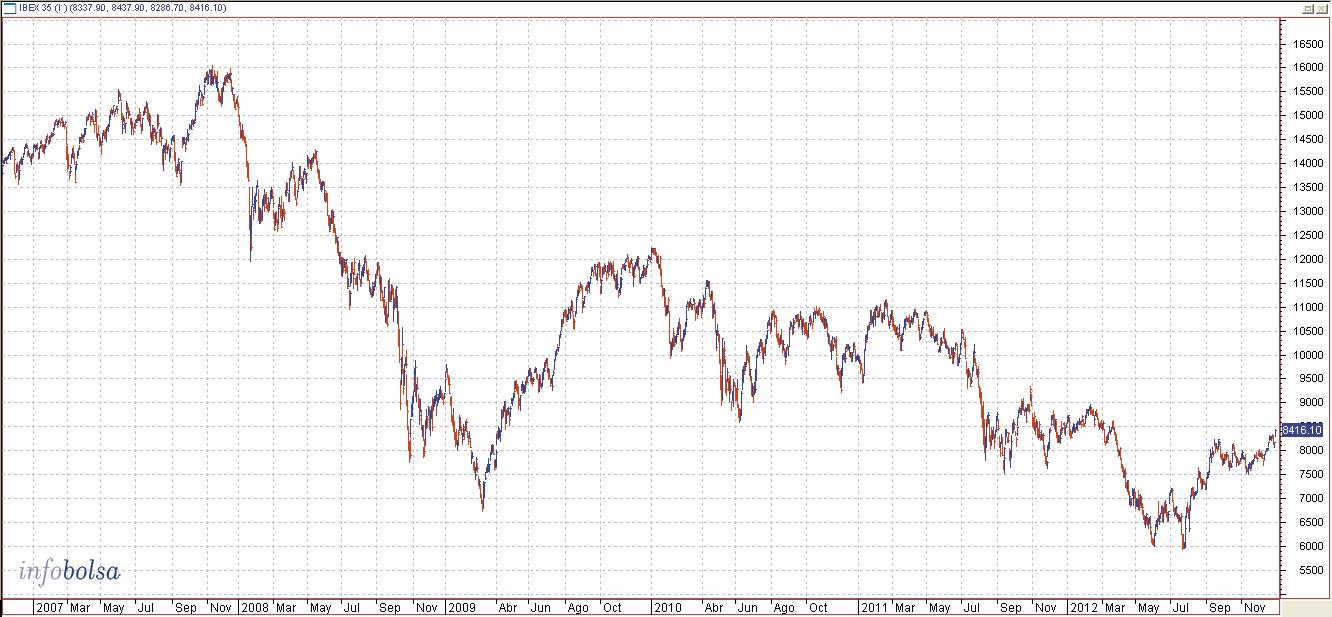Maximize the IBEX 35 chart window
Viewport: 1332px width, 617px height.
1308,8
